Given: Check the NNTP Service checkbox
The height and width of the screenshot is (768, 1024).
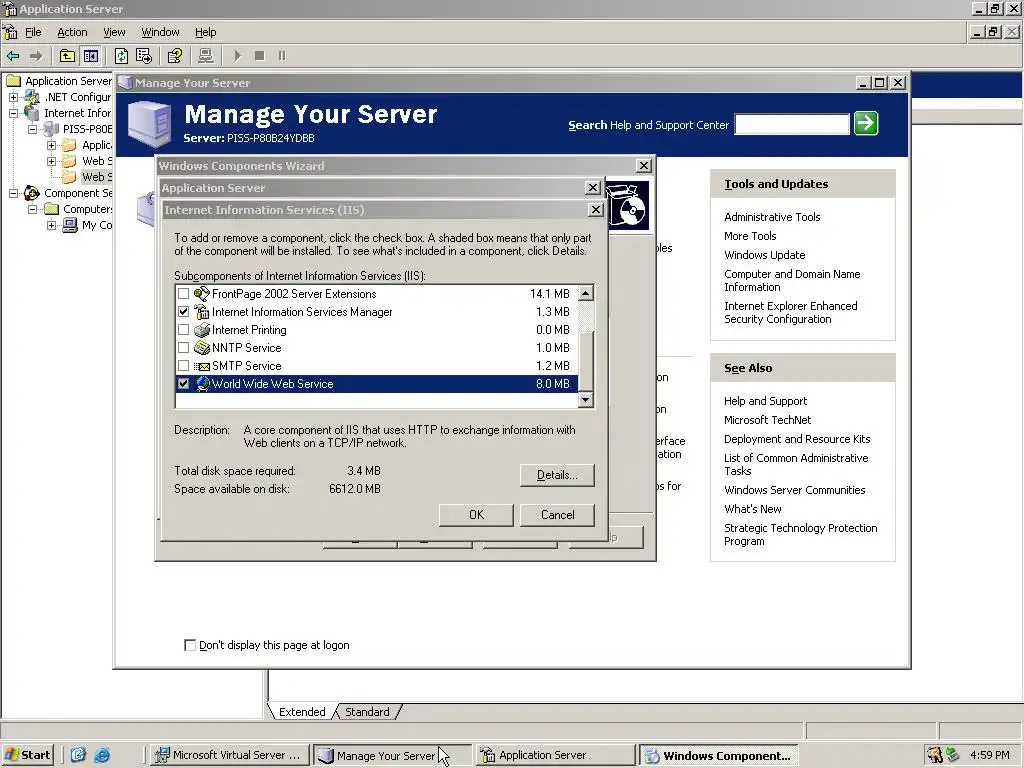Looking at the screenshot, I should click(x=184, y=347).
